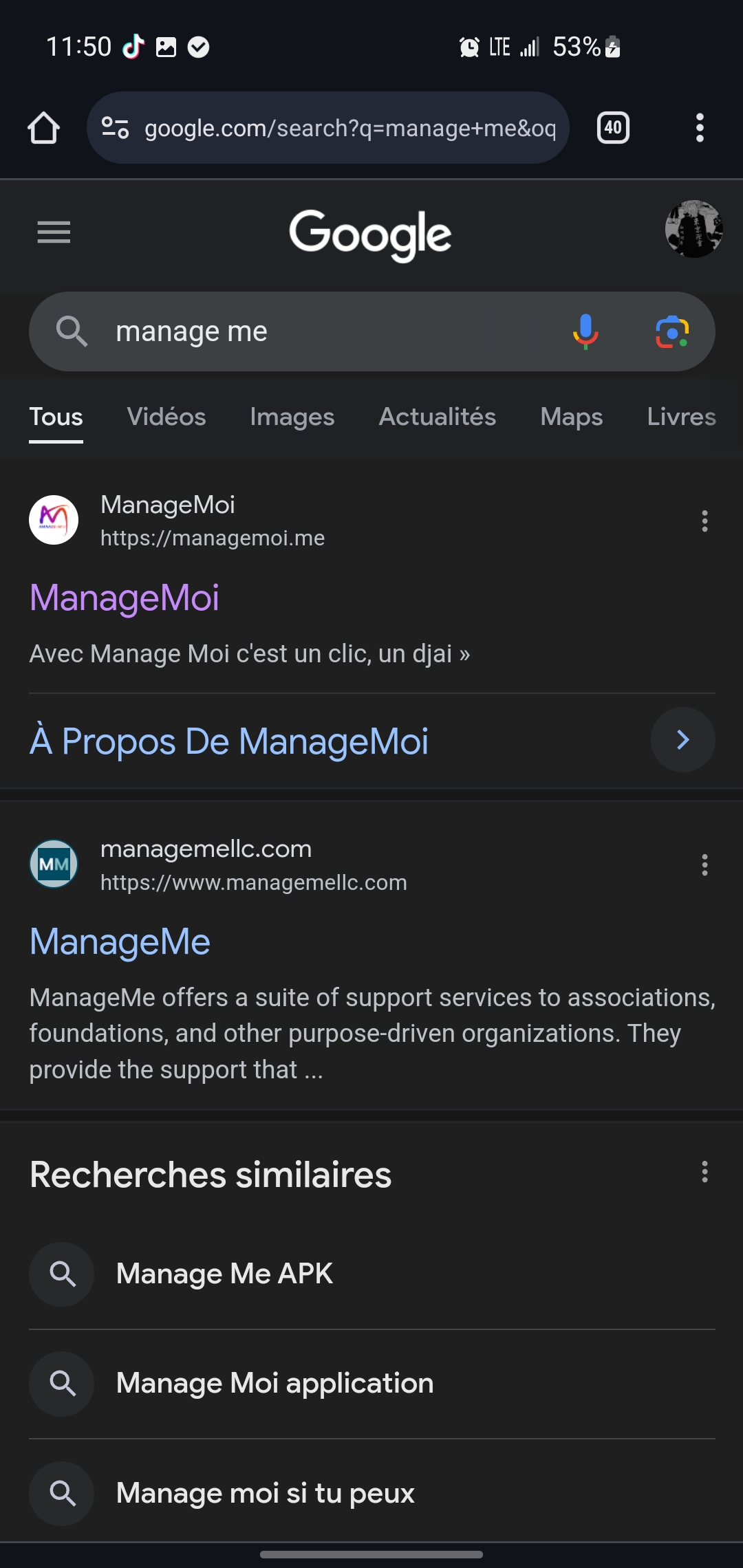The image size is (743, 1568).
Task: Switch to the Images tab
Action: pos(292,417)
